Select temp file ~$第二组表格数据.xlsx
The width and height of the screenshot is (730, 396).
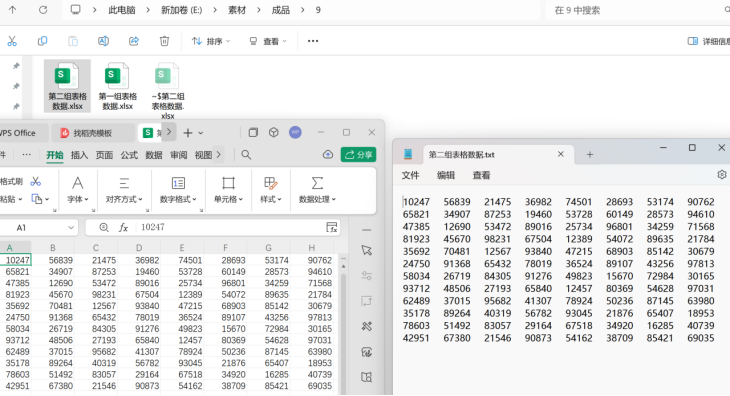tap(168, 91)
